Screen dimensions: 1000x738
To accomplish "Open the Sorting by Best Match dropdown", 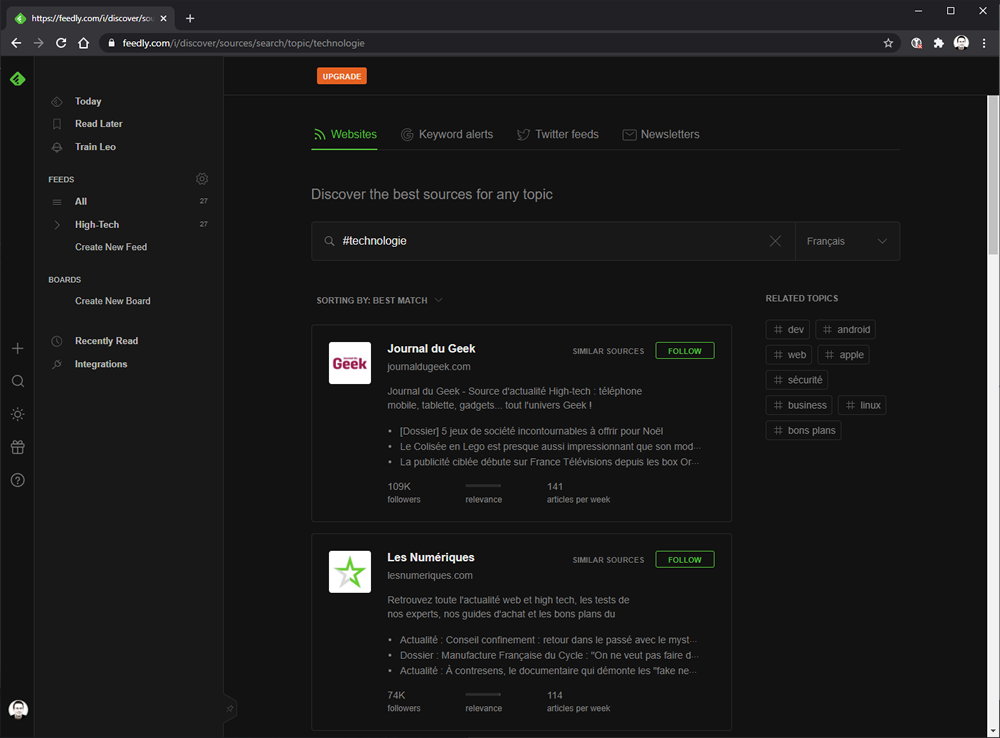I will pos(379,300).
